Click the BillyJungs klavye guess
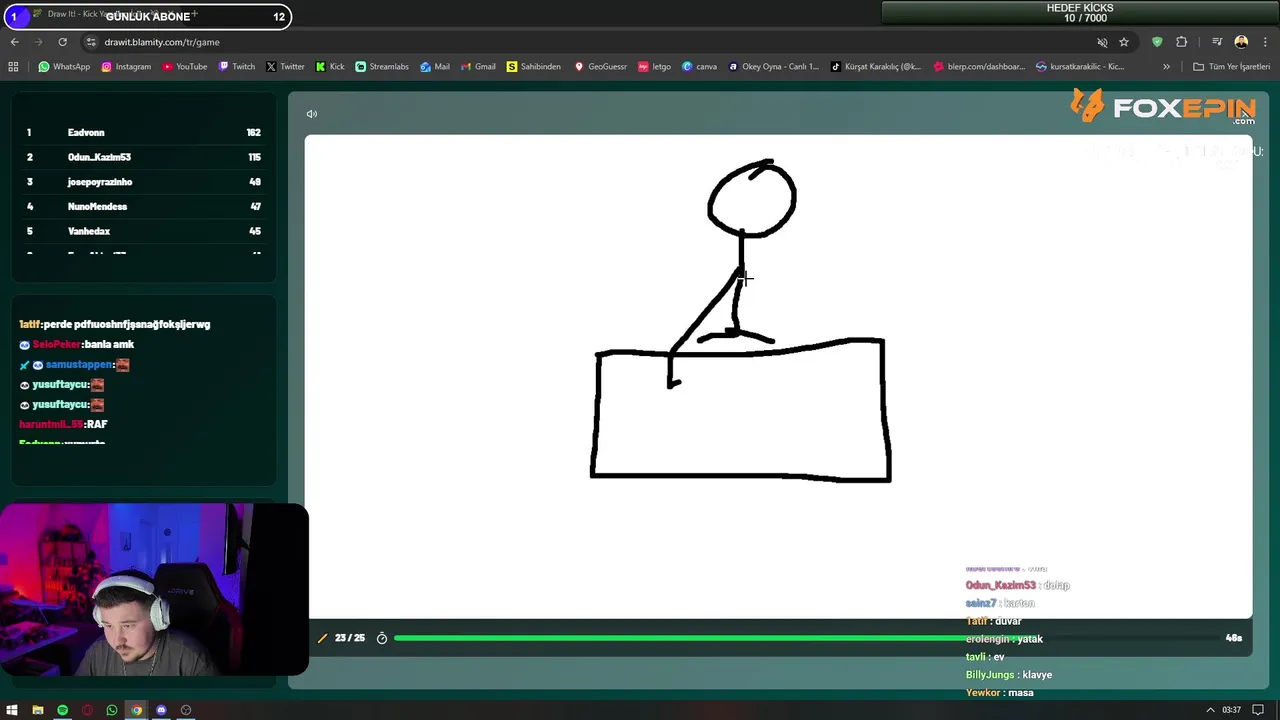This screenshot has height=720, width=1280. tap(1009, 675)
